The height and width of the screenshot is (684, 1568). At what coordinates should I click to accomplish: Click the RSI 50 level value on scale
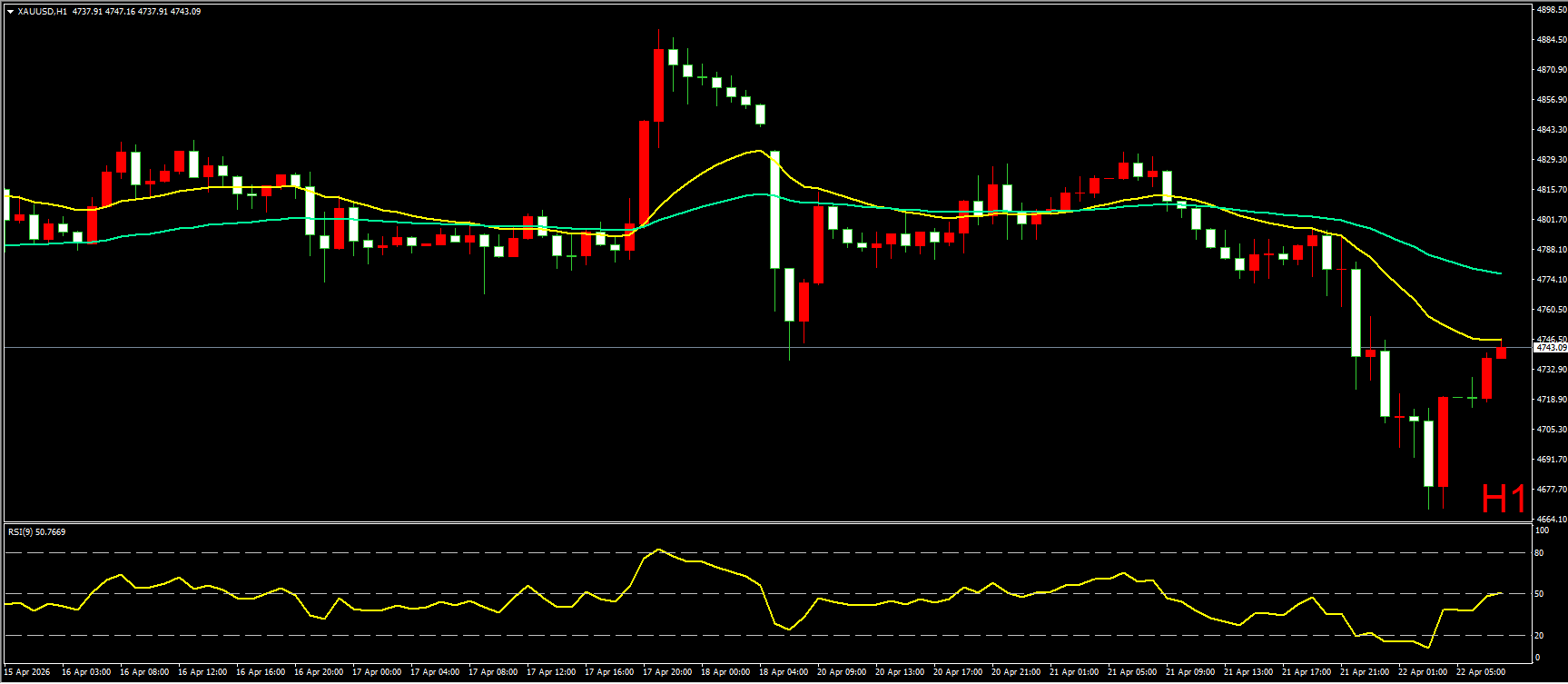1539,594
